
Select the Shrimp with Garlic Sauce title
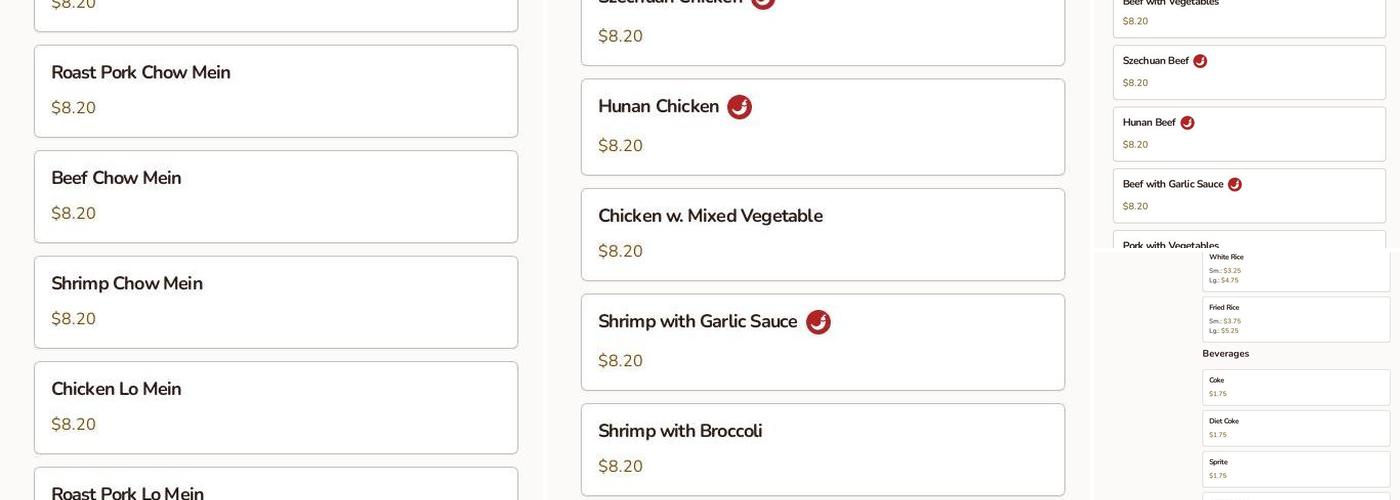[x=697, y=322]
